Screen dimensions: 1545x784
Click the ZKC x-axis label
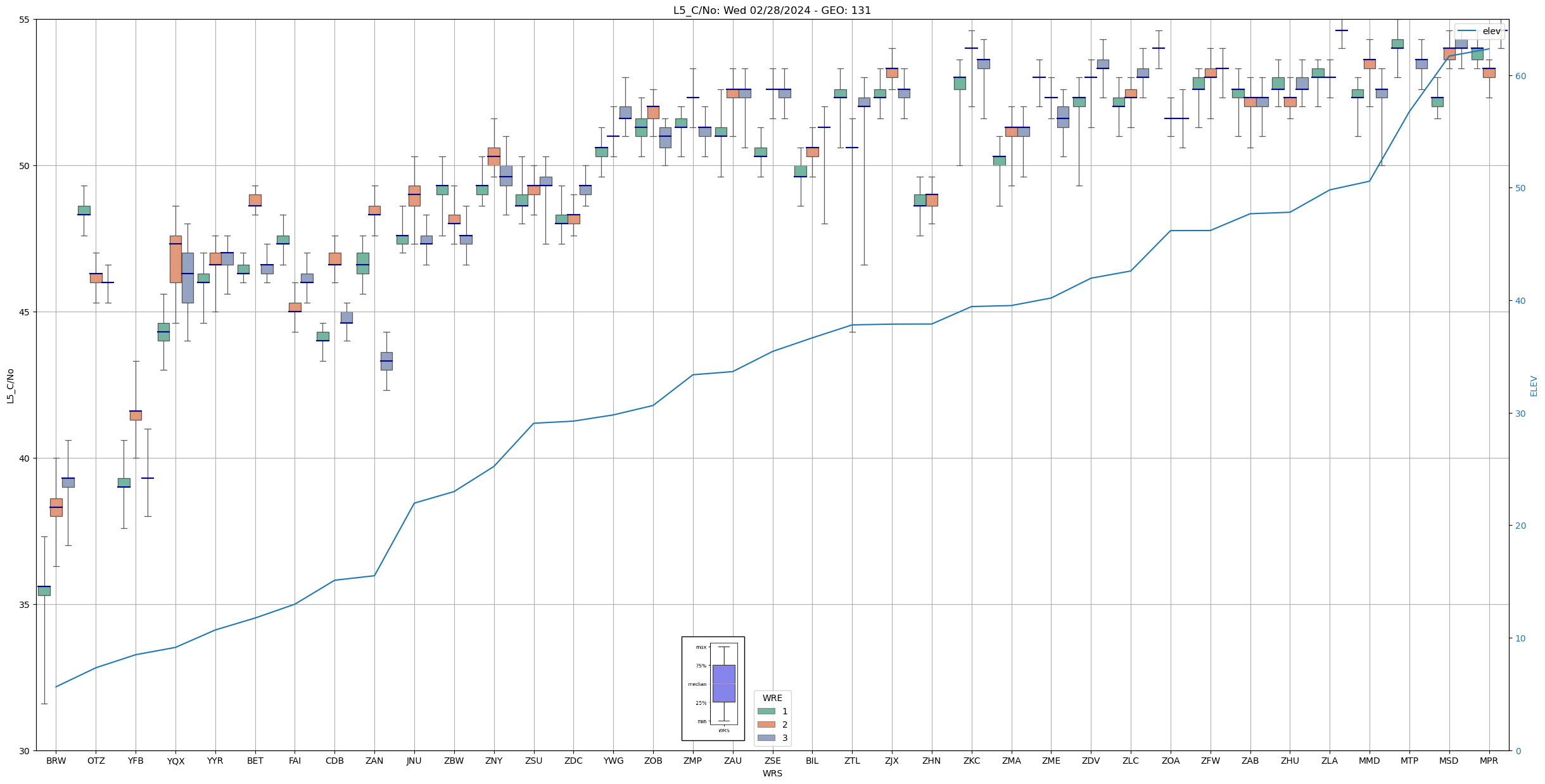point(972,761)
